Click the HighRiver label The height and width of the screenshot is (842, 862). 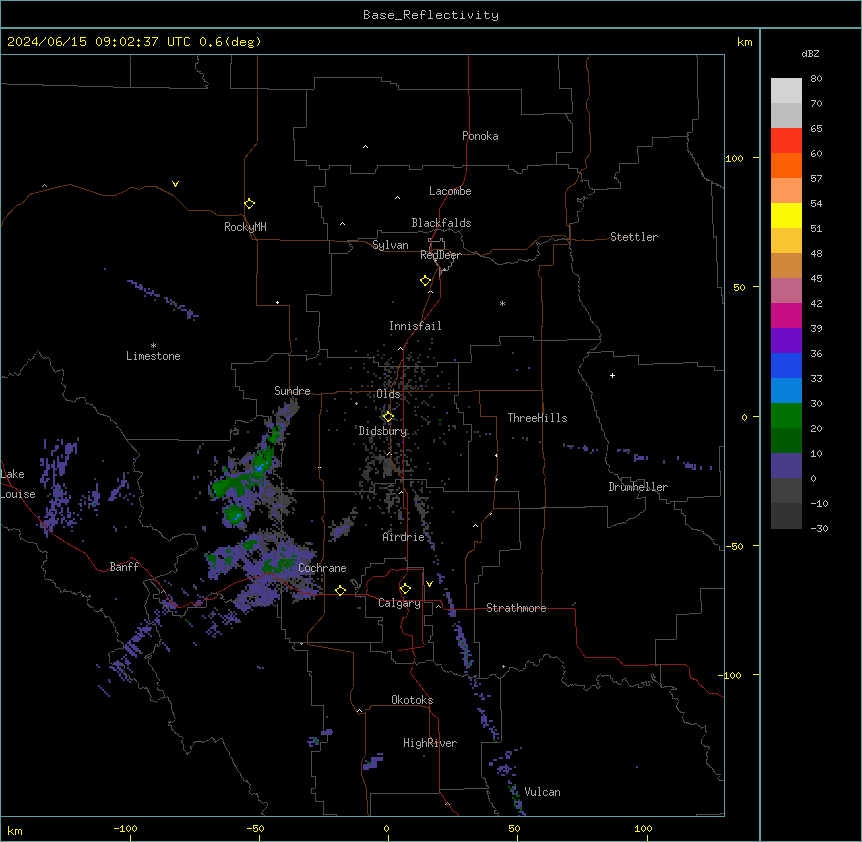pyautogui.click(x=430, y=743)
